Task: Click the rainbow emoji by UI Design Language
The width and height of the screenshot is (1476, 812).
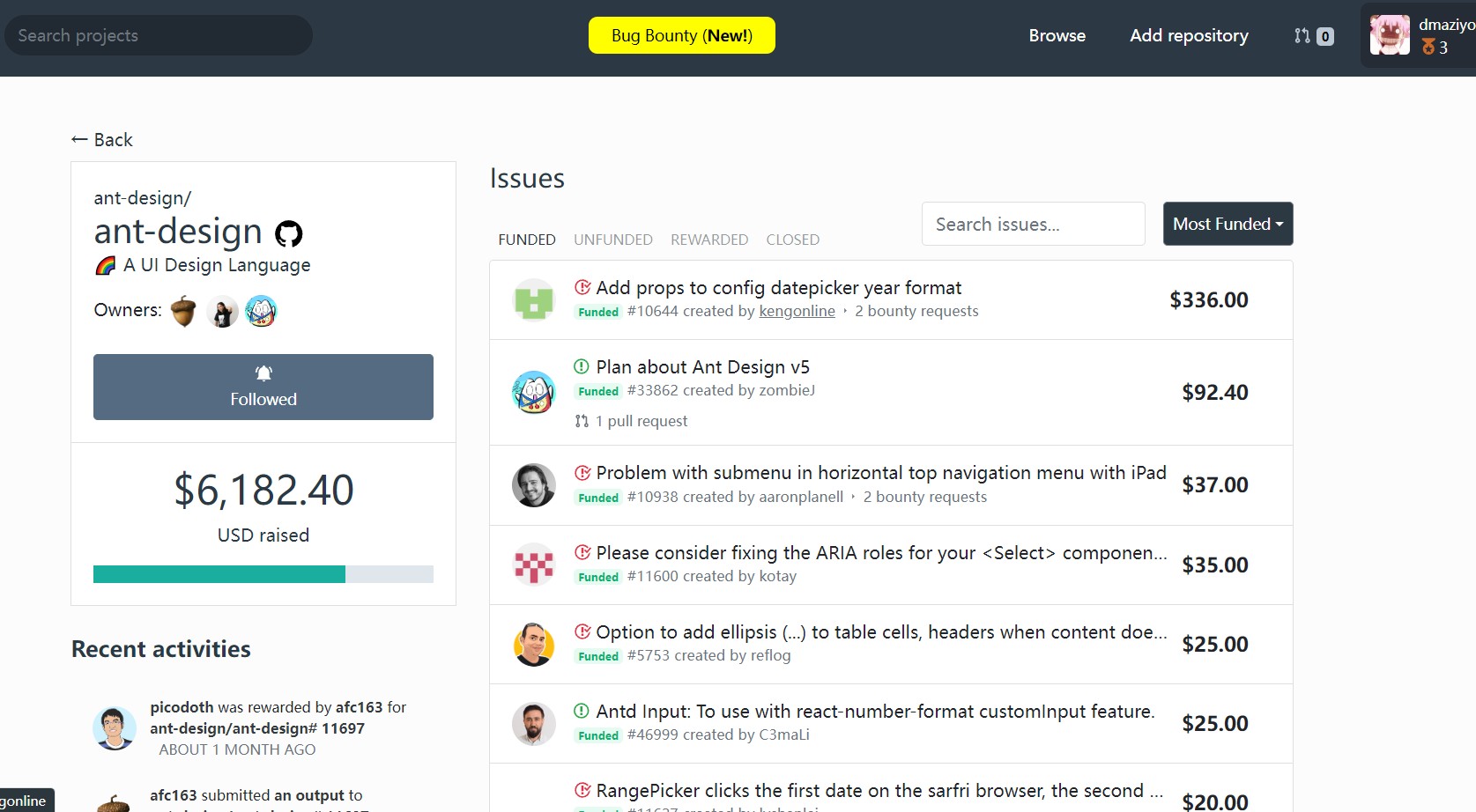Action: [x=105, y=265]
